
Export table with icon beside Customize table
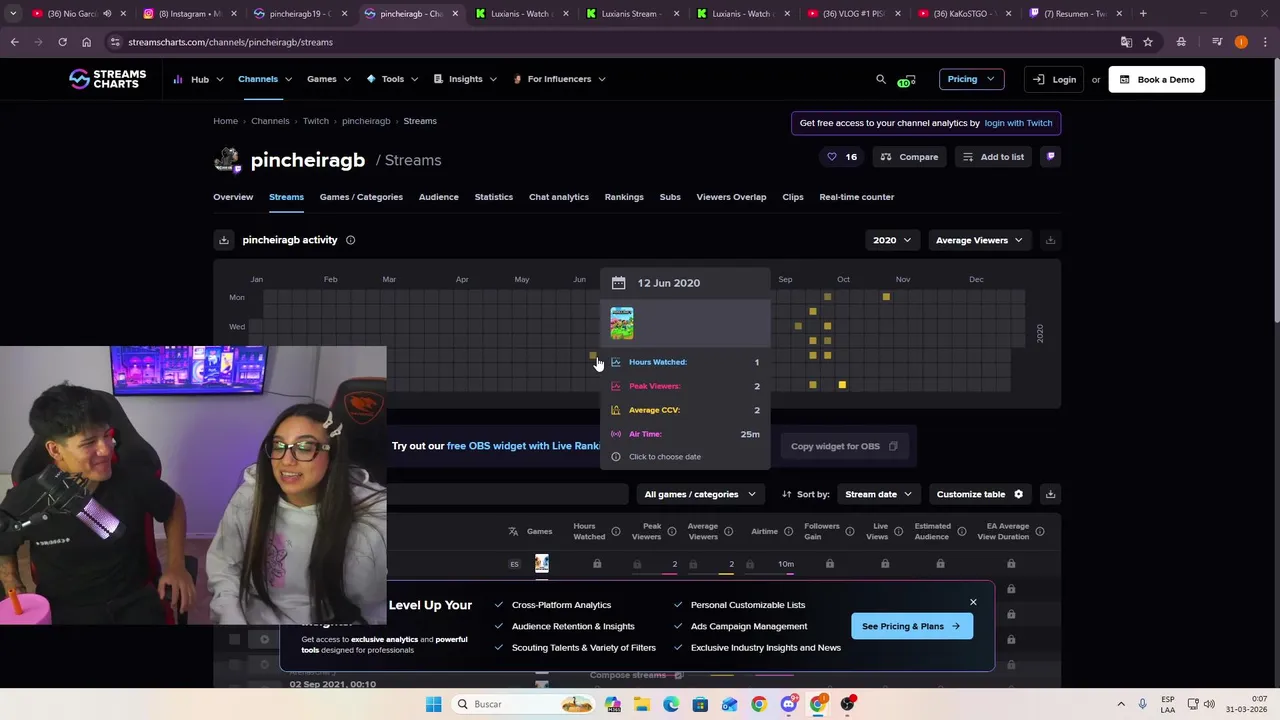(1050, 494)
